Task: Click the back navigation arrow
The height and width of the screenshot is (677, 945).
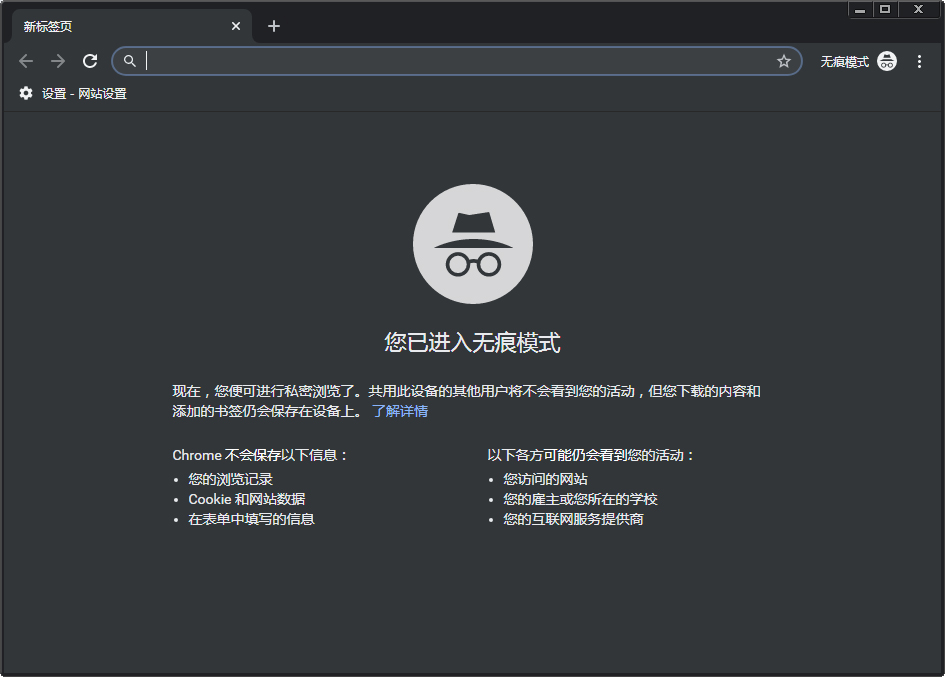Action: (x=25, y=61)
